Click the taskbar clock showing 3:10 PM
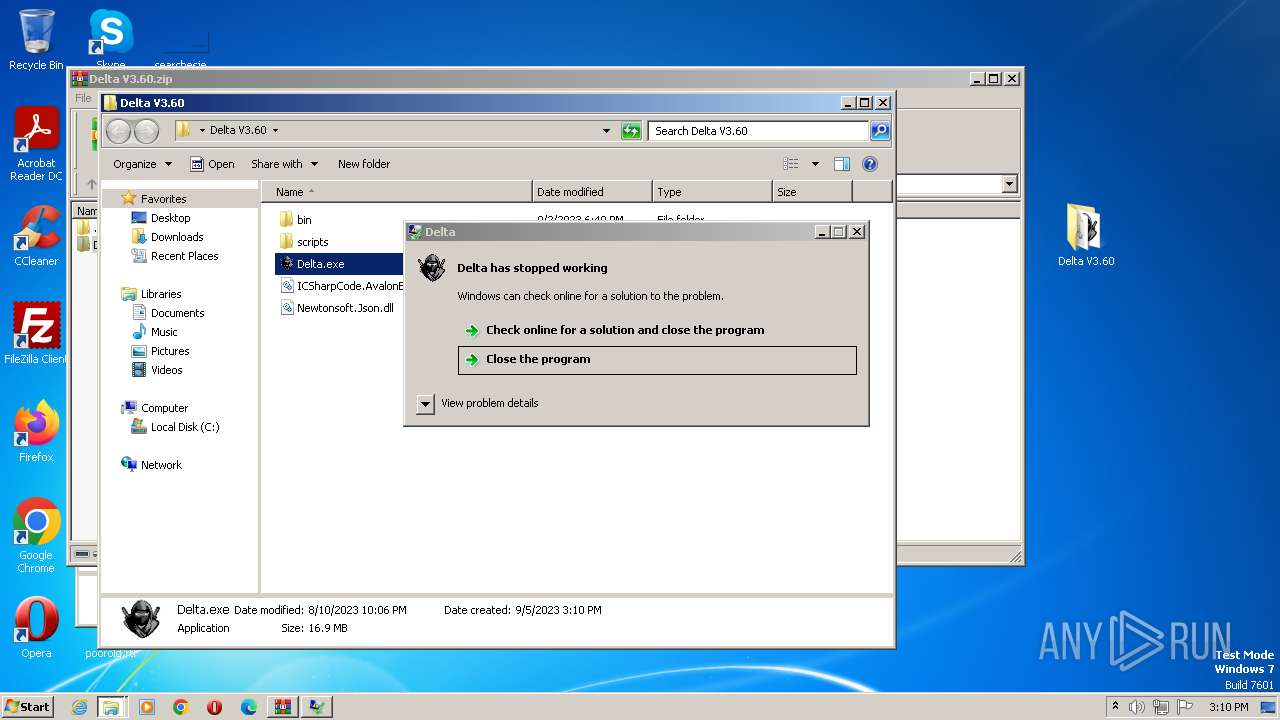This screenshot has height=720, width=1280. tap(1228, 707)
